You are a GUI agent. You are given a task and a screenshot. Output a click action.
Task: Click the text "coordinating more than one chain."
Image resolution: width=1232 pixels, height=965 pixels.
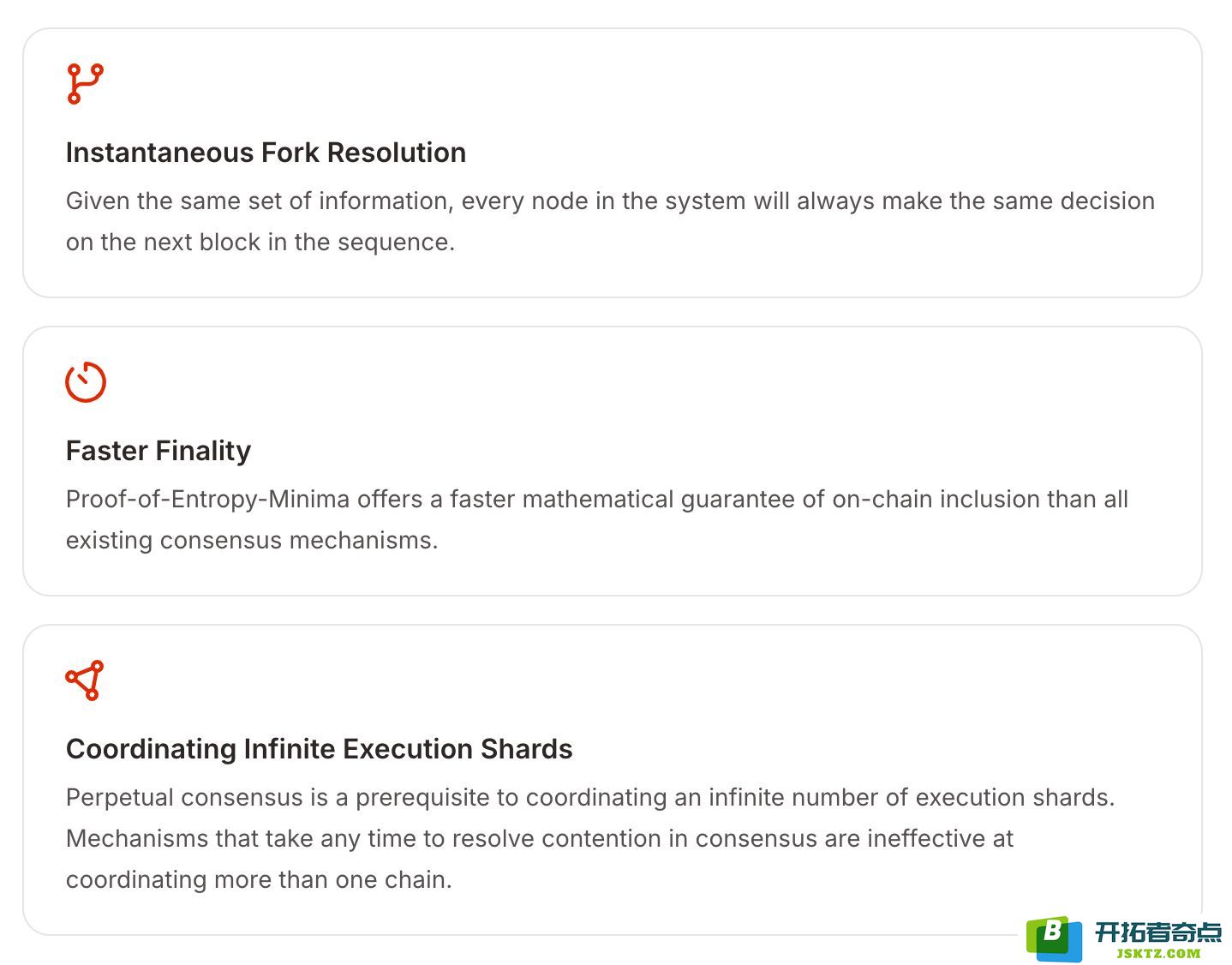tap(259, 879)
